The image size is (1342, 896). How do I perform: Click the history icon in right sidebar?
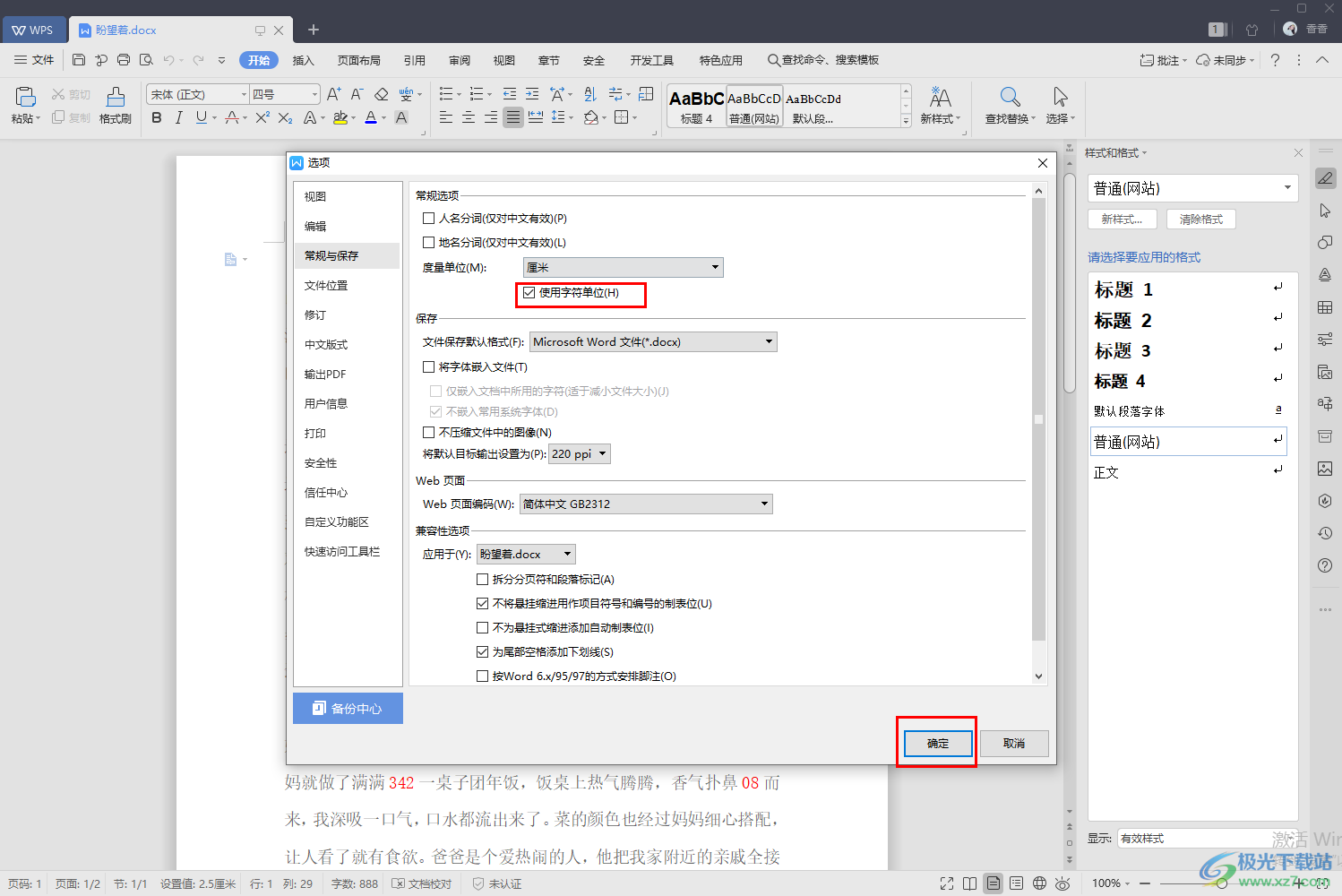click(1325, 533)
